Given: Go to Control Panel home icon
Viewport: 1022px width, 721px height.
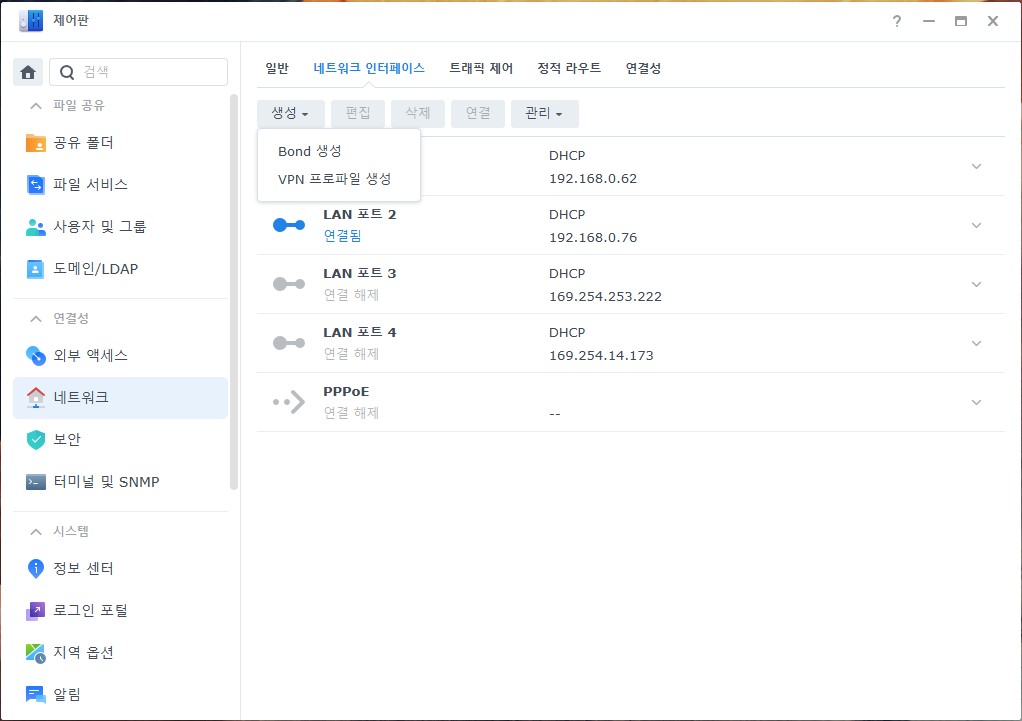Looking at the screenshot, I should coord(28,72).
